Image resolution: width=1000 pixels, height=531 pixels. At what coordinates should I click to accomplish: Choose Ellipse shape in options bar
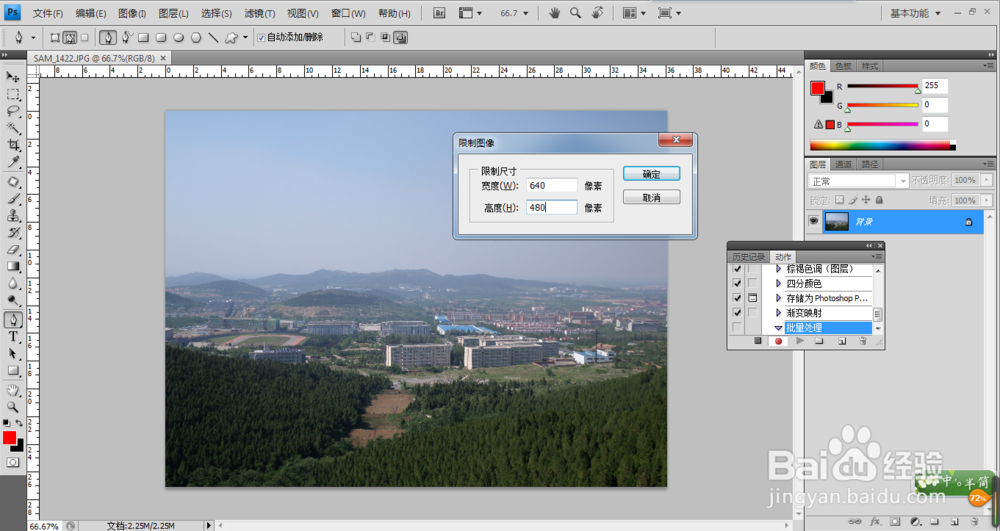point(179,38)
